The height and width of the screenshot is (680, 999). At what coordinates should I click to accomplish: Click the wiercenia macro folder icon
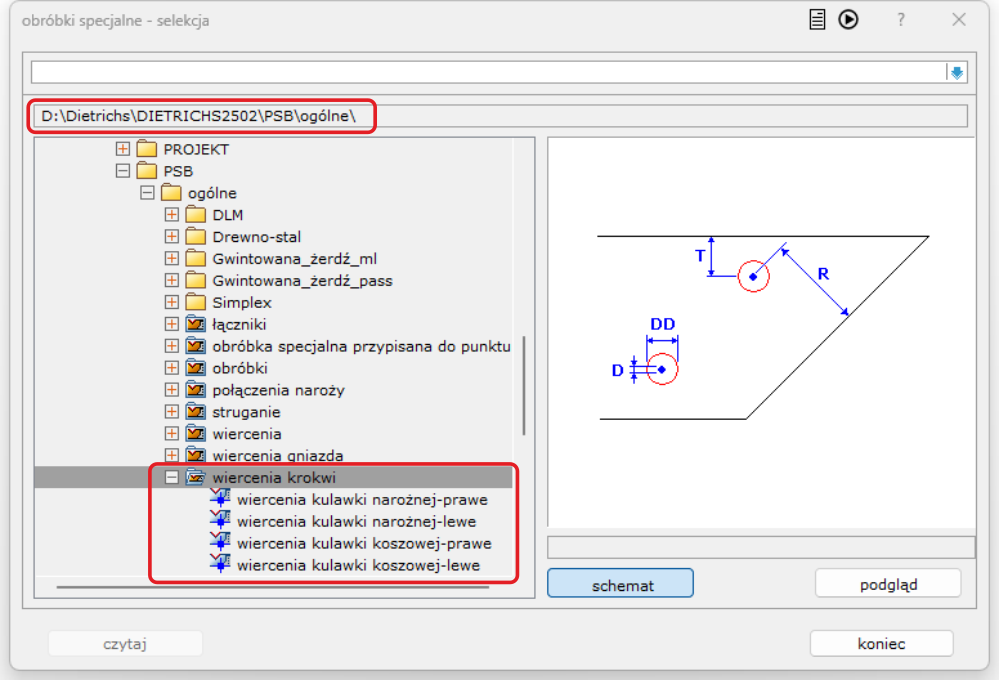point(196,433)
